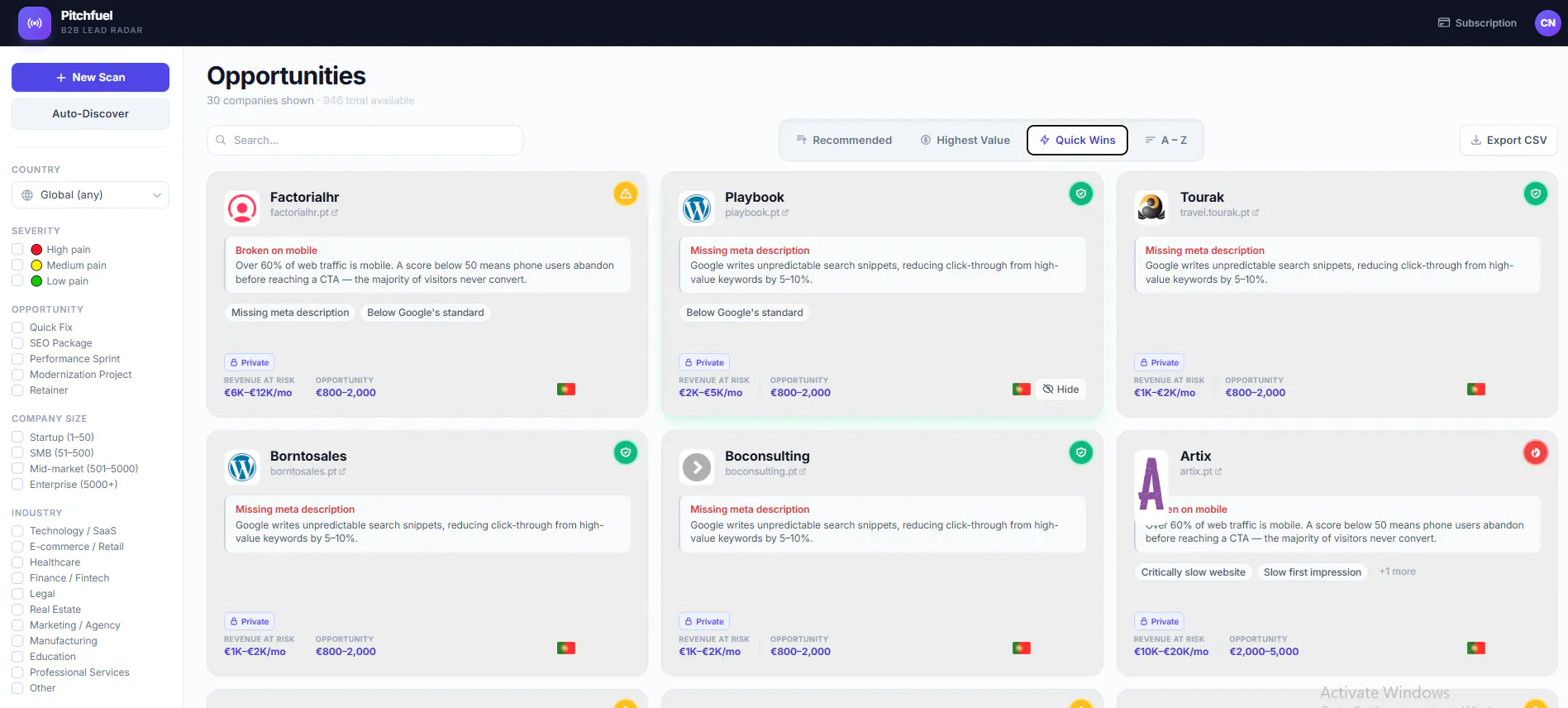This screenshot has width=1568, height=708.
Task: Export results as CSV
Action: (1508, 140)
